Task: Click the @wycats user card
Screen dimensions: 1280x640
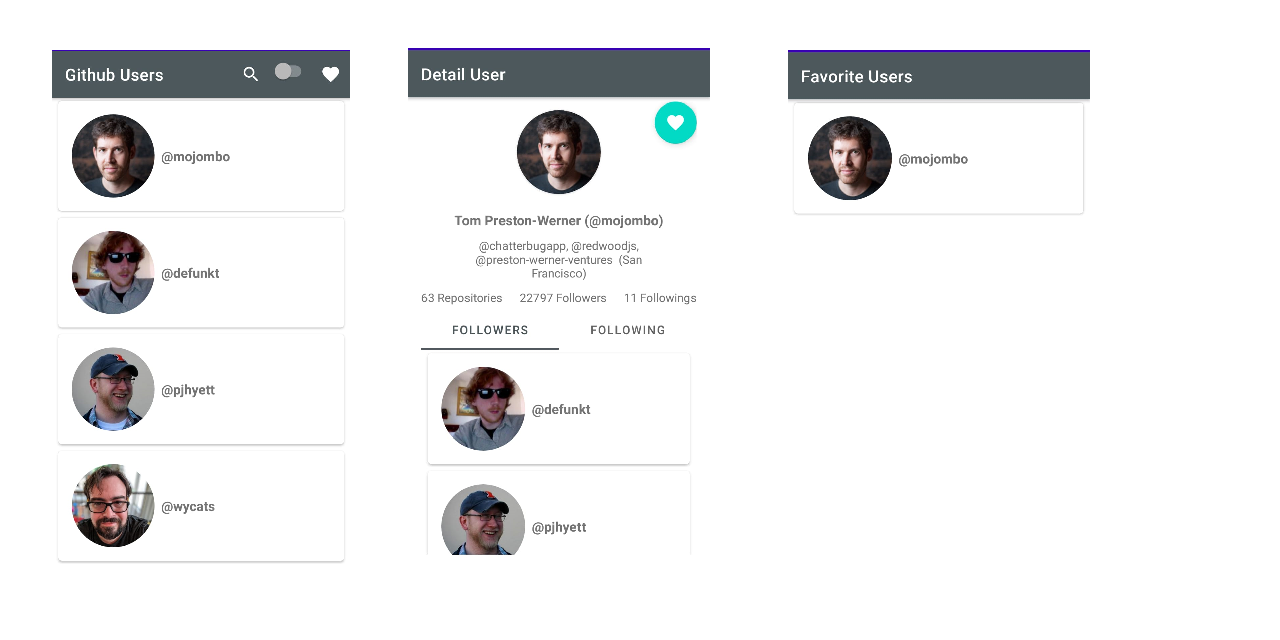Action: [200, 506]
